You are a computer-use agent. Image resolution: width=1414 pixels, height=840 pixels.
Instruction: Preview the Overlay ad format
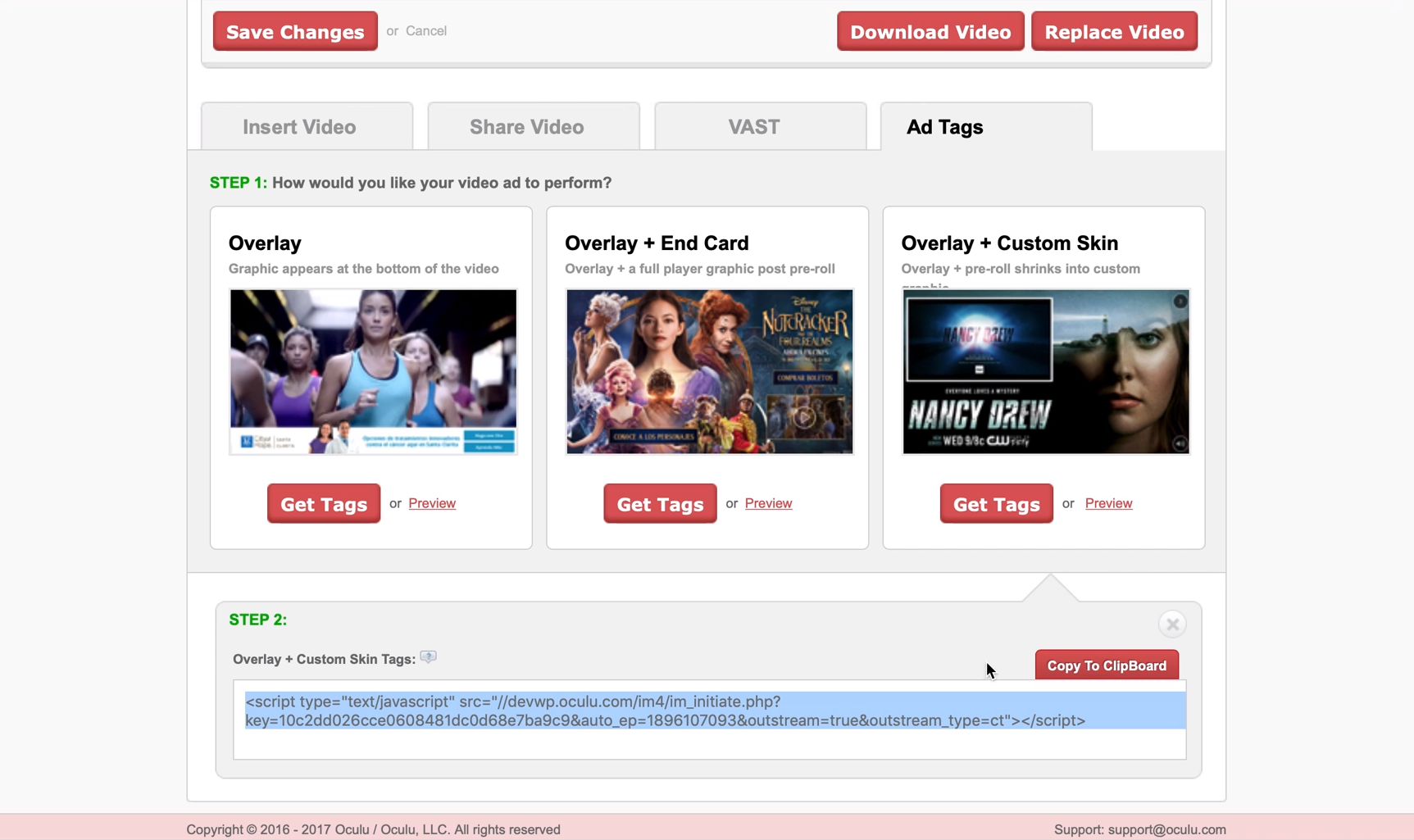coord(432,503)
